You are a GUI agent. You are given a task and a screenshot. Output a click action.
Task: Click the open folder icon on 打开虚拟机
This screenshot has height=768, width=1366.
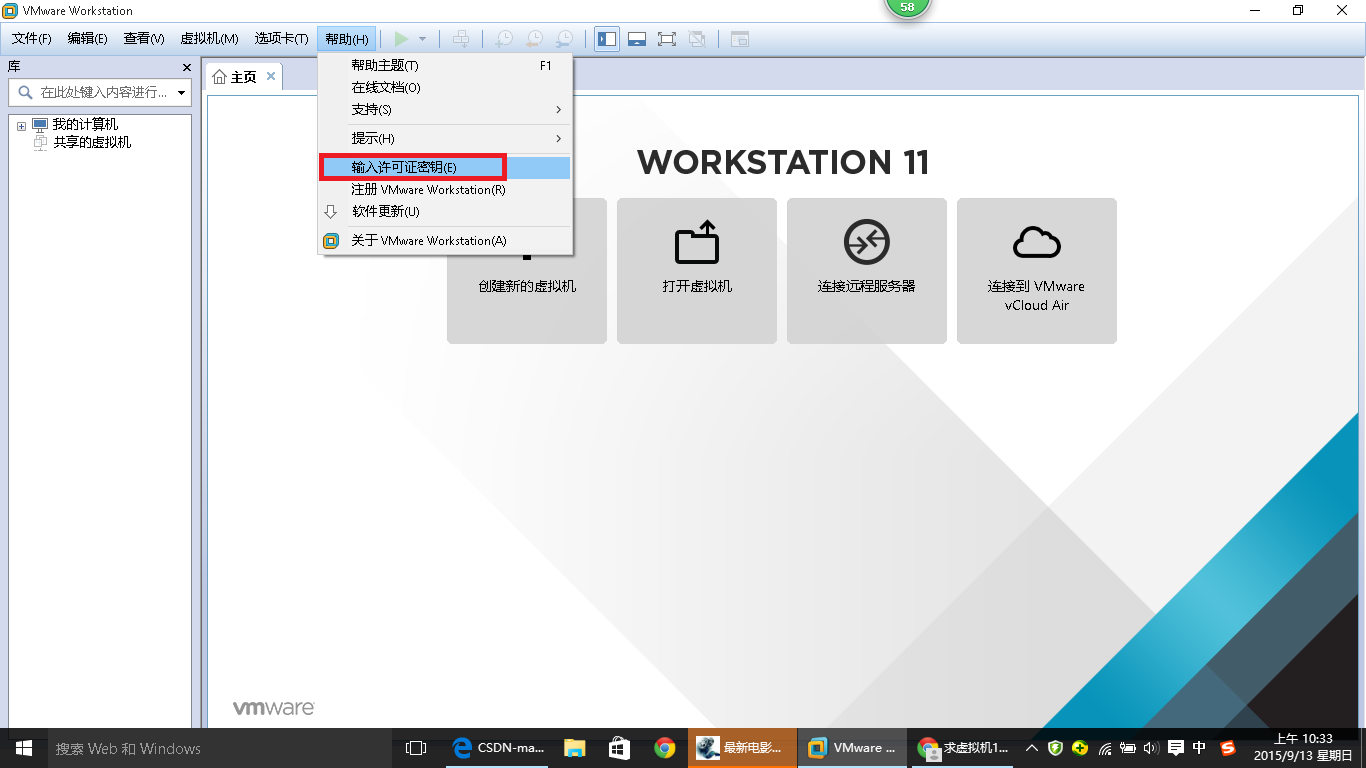click(697, 241)
